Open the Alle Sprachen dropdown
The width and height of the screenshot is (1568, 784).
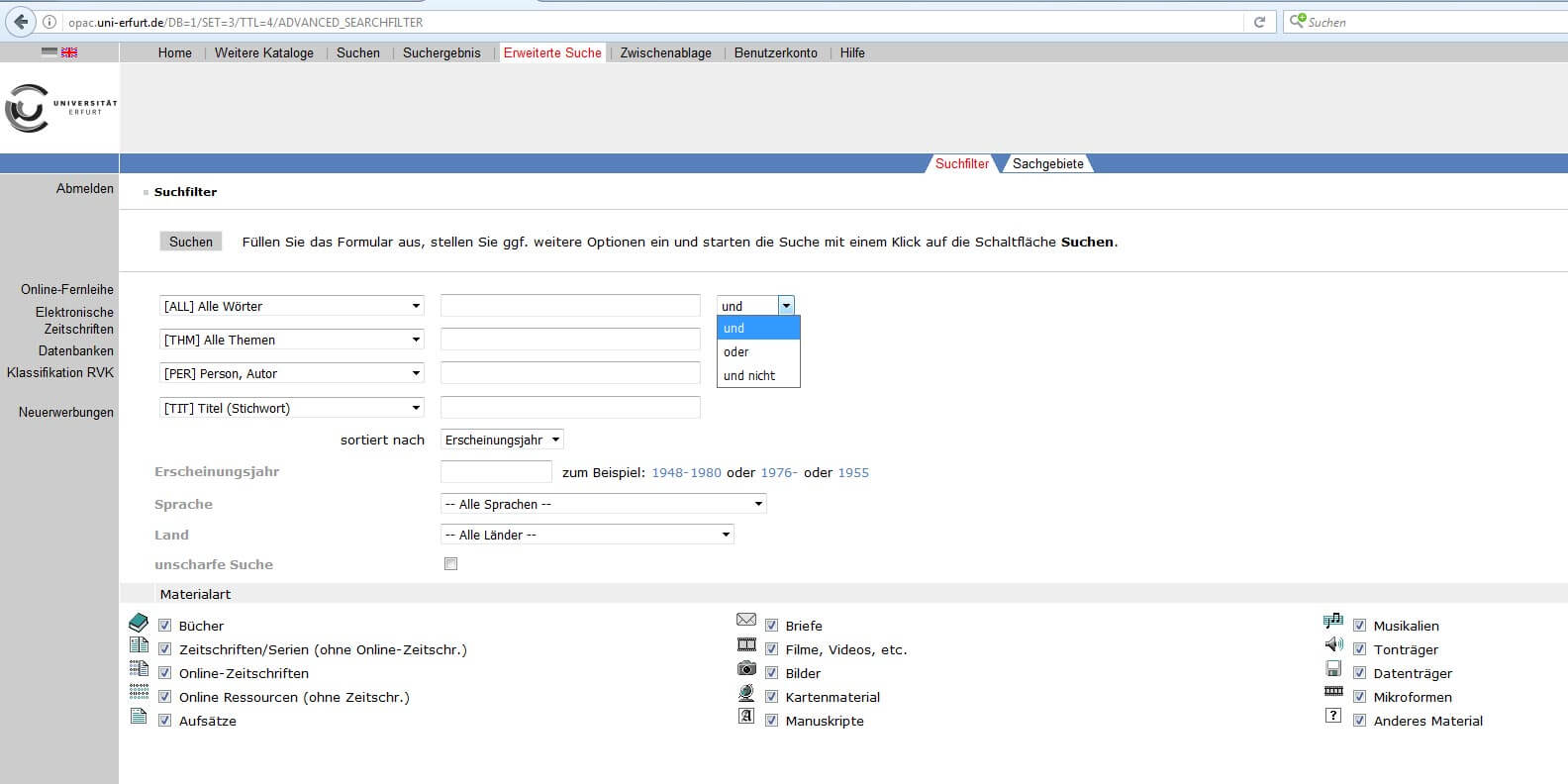point(603,504)
